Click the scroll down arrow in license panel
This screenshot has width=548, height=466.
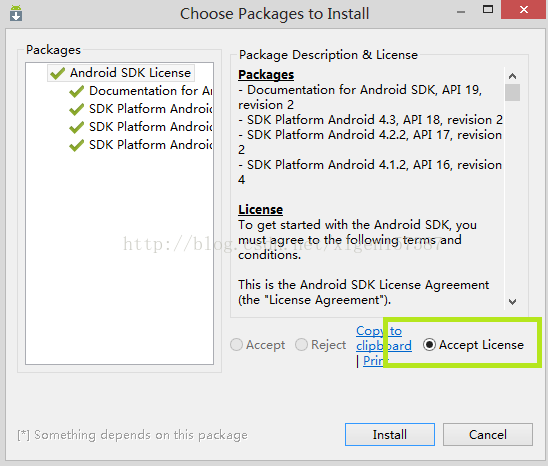512,301
